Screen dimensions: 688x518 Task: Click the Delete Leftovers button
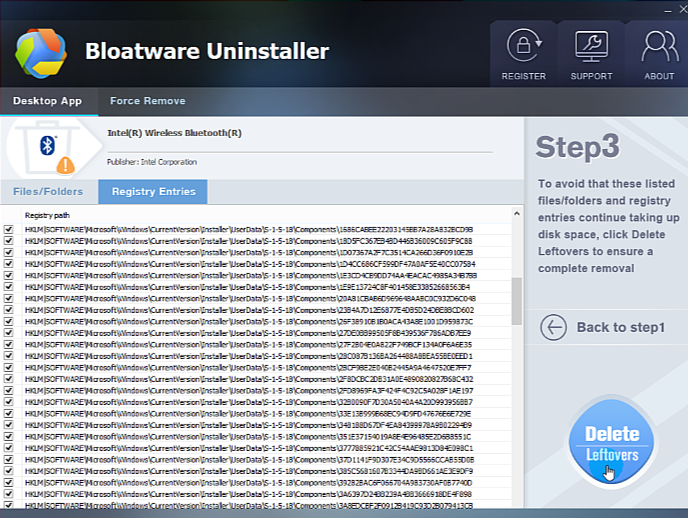[611, 442]
